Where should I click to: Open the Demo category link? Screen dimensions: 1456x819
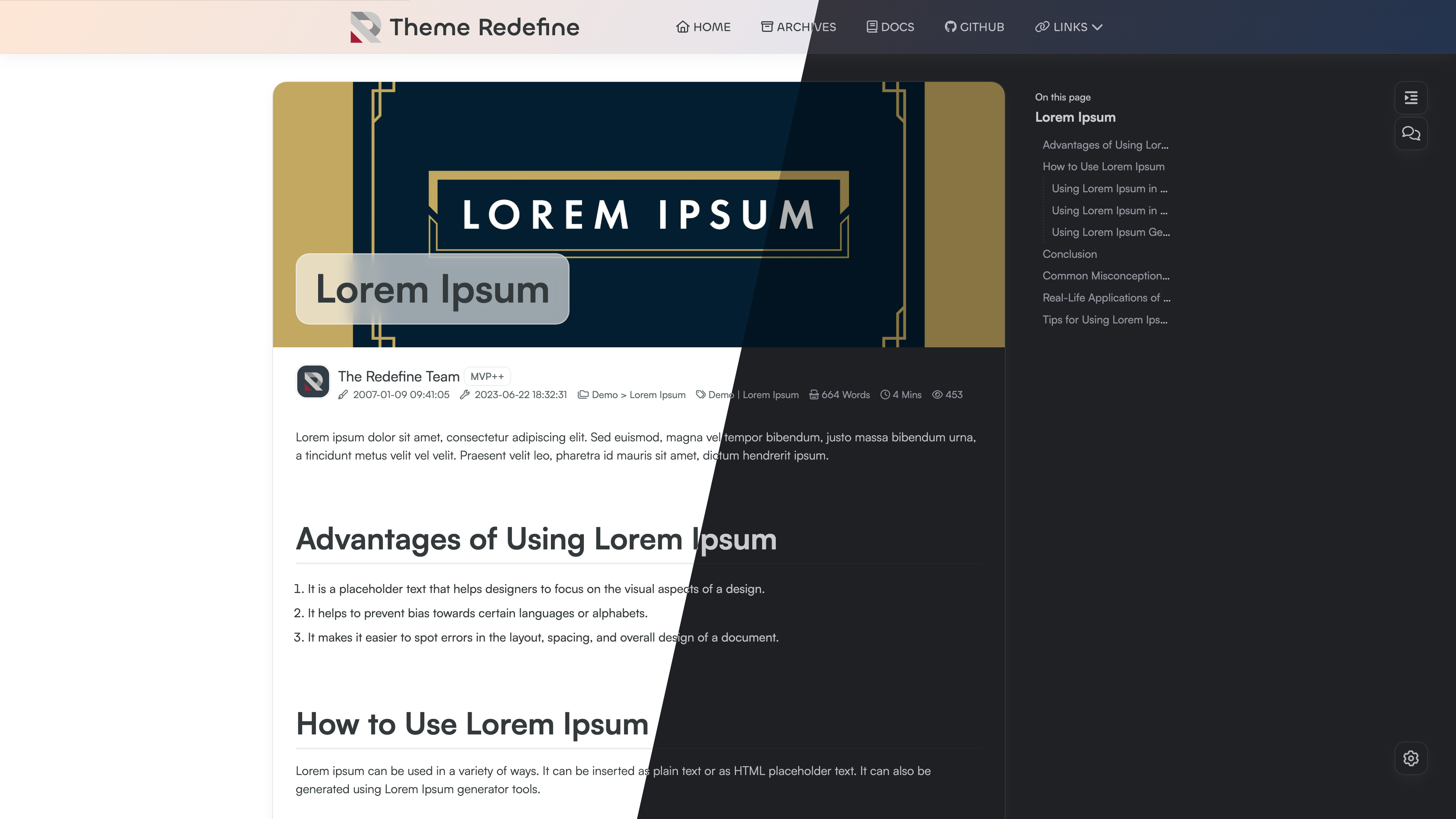604,394
